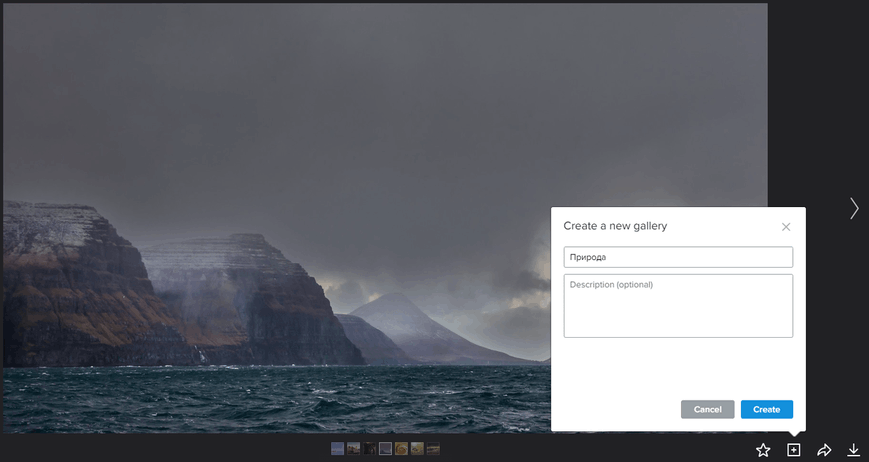Close the Create a new gallery popup
The image size is (869, 462).
pos(786,227)
